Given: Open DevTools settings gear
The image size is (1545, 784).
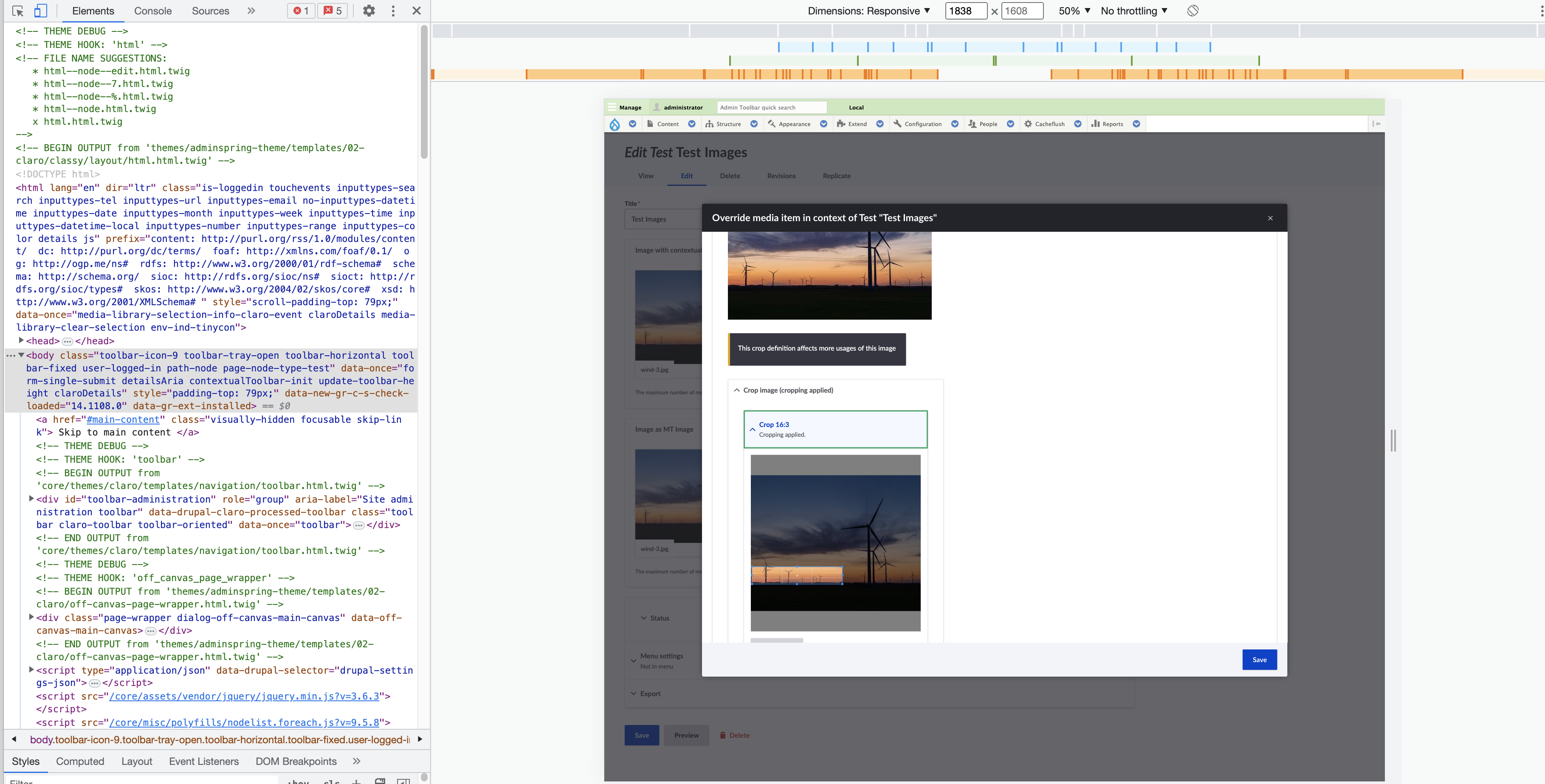Looking at the screenshot, I should pos(369,11).
